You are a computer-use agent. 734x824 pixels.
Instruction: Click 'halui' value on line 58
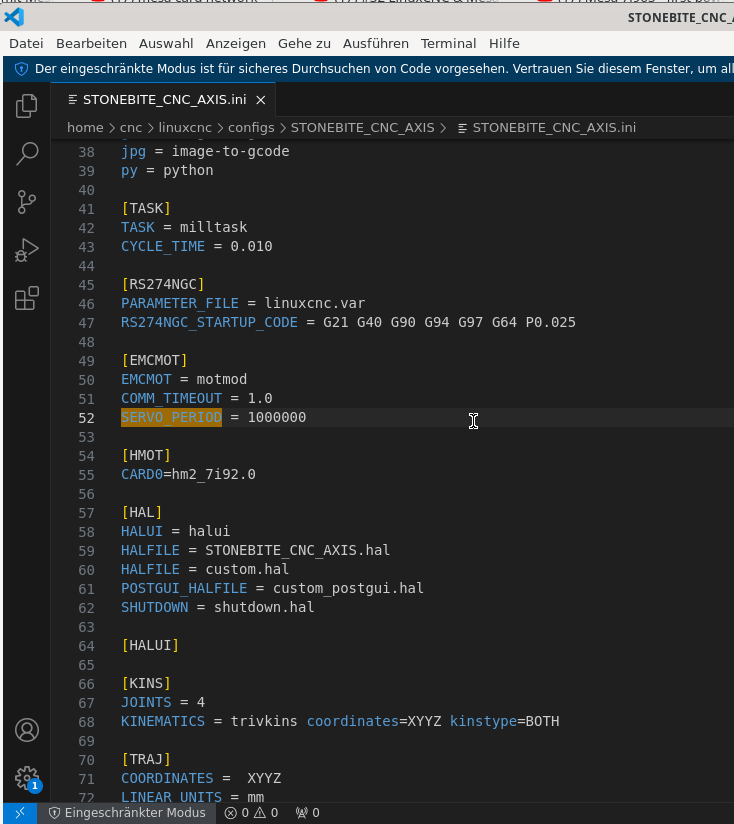click(x=209, y=531)
